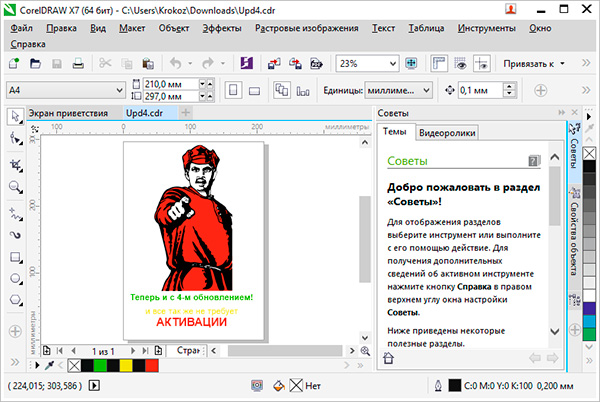Open the undo history dropdown arrow
Image resolution: width=600 pixels, height=402 pixels.
(x=190, y=63)
